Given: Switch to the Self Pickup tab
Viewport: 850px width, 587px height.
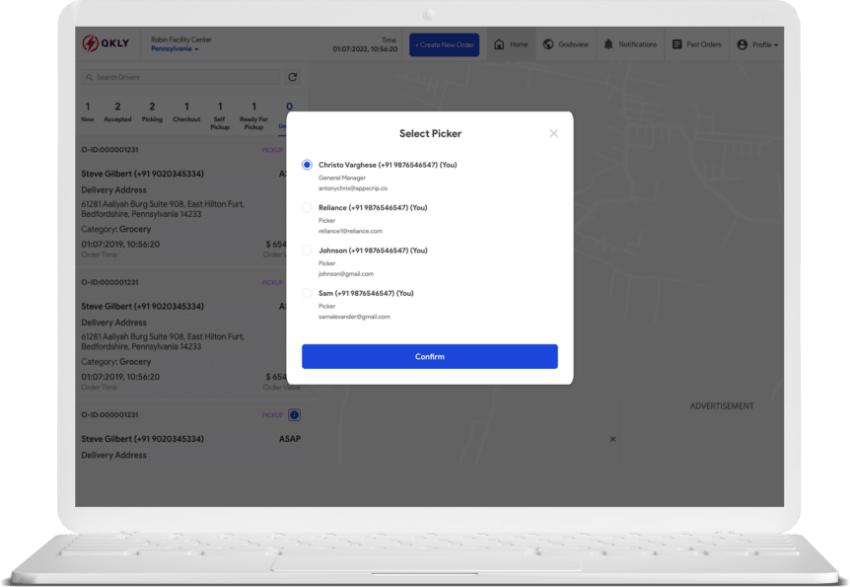Looking at the screenshot, I should click(x=220, y=116).
